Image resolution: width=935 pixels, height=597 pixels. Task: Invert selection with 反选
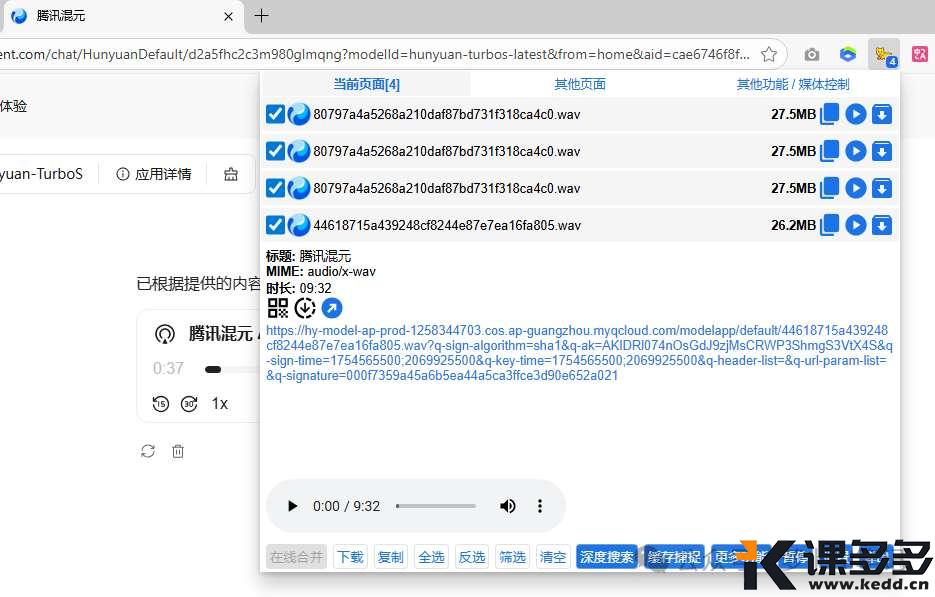[472, 557]
